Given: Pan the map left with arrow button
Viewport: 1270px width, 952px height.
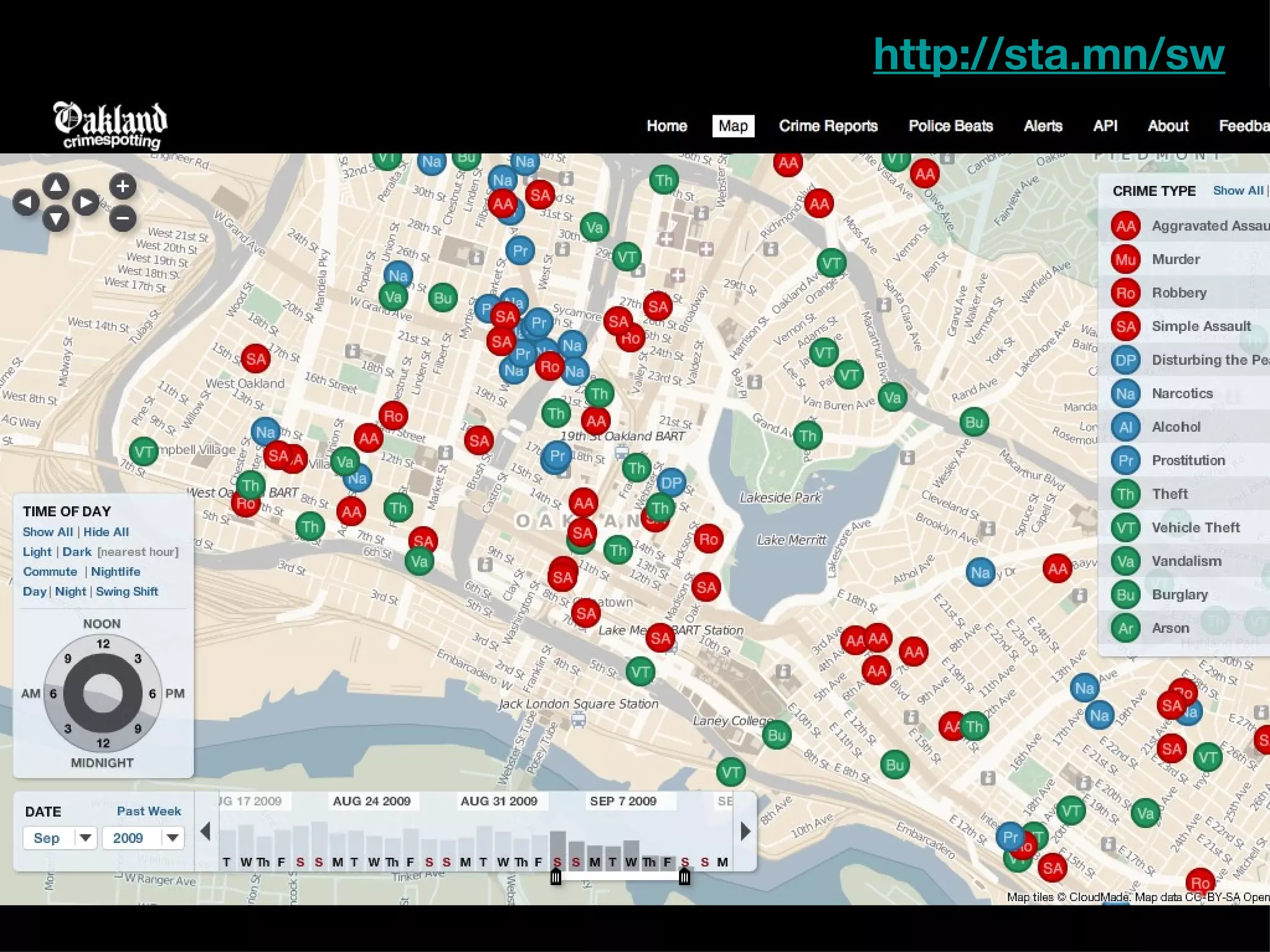Looking at the screenshot, I should point(26,202).
